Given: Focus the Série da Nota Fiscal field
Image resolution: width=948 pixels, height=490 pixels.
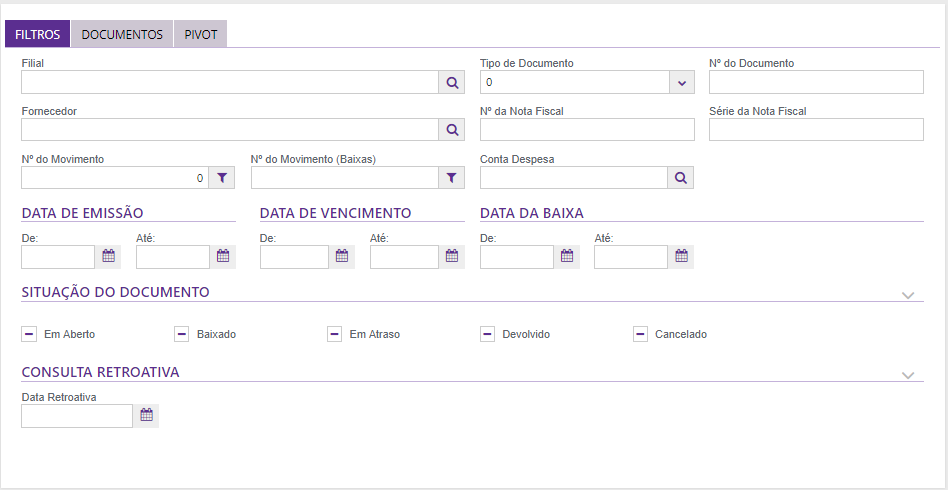Looking at the screenshot, I should tap(816, 129).
